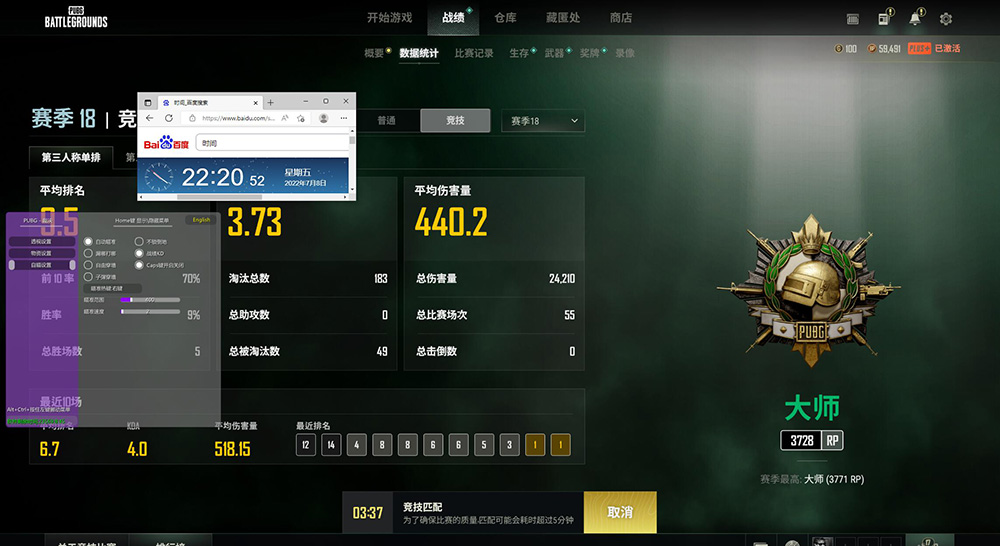Enable the 子弹穿墙 radio option
This screenshot has width=1000, height=546.
[x=89, y=277]
